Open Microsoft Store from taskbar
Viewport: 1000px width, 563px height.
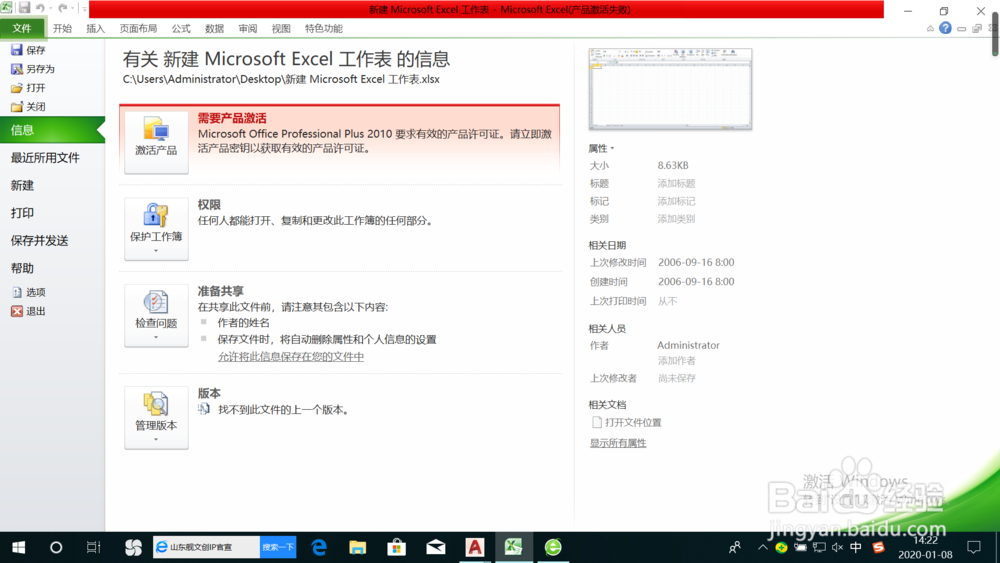point(397,547)
